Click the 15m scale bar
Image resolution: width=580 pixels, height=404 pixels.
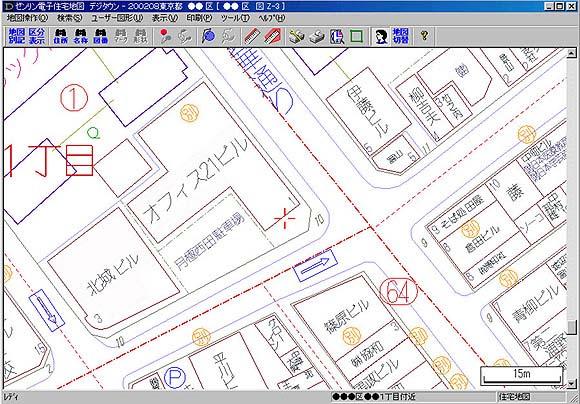point(522,375)
